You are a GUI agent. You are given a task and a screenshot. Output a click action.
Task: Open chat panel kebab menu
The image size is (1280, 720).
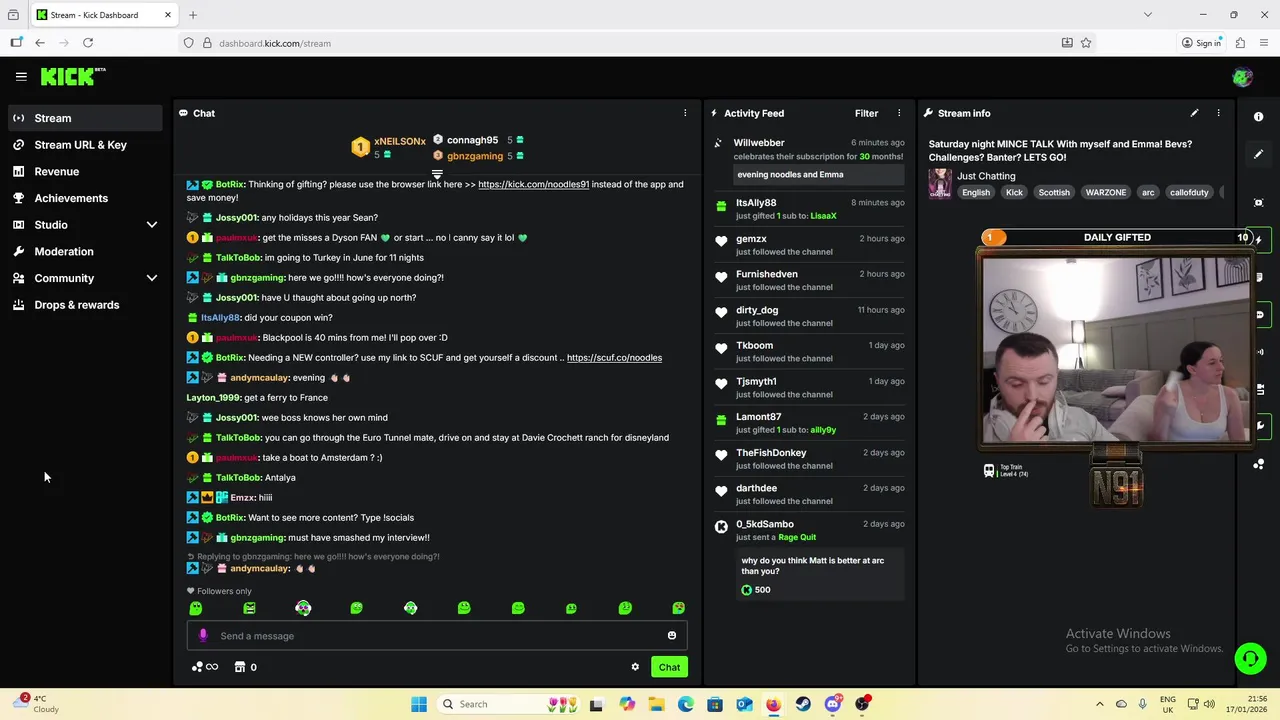pos(685,113)
